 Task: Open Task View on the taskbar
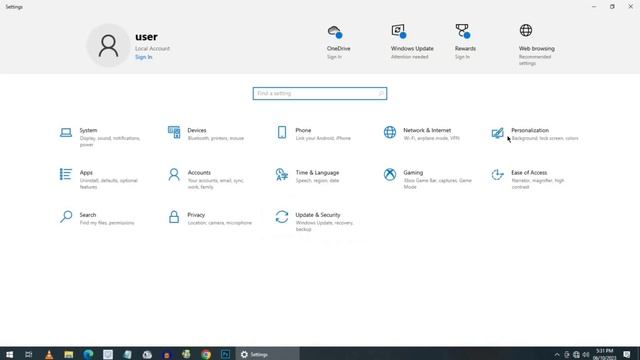pos(29,354)
